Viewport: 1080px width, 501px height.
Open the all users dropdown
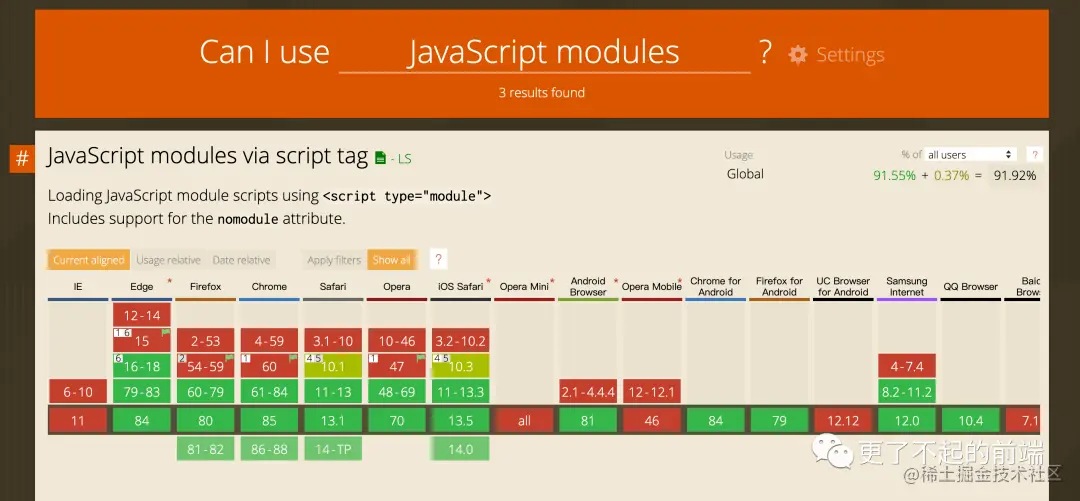coord(970,154)
